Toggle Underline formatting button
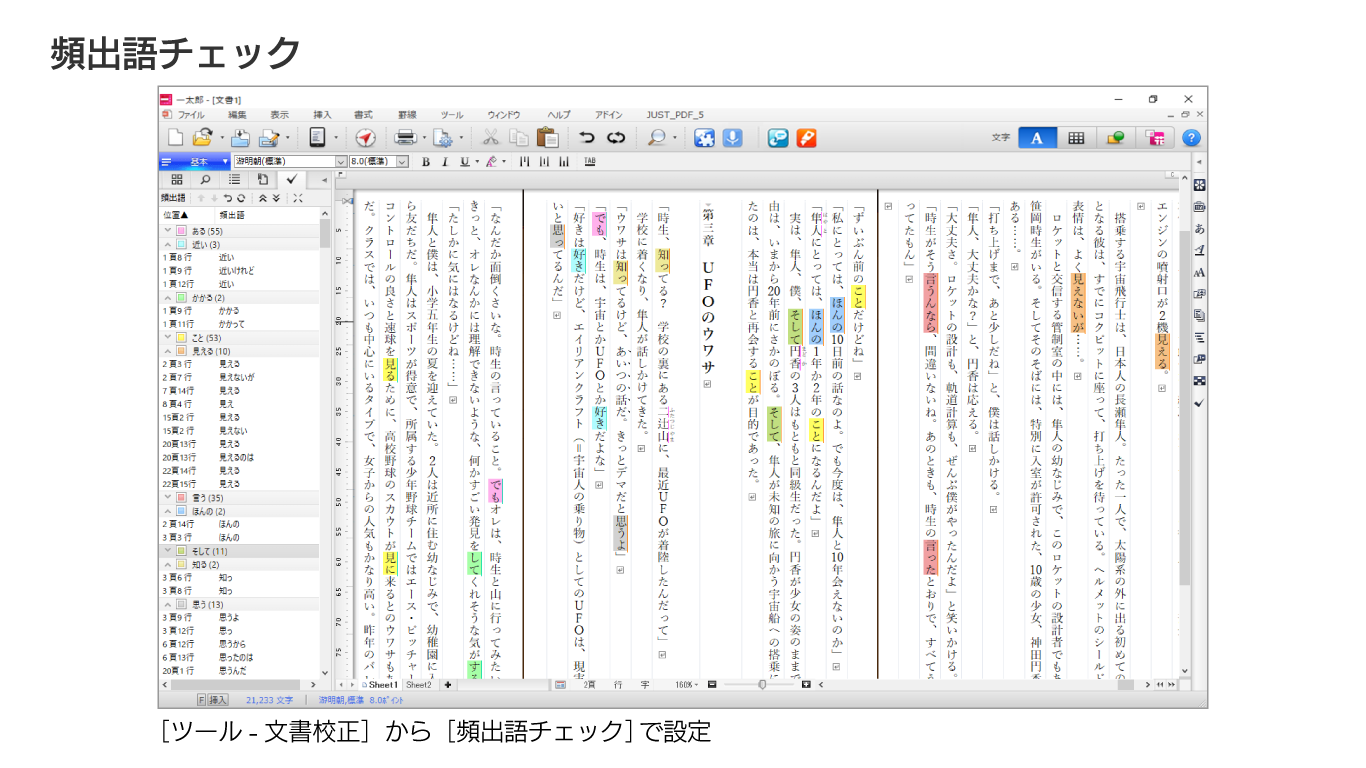This screenshot has width=1366, height=768. (x=463, y=162)
